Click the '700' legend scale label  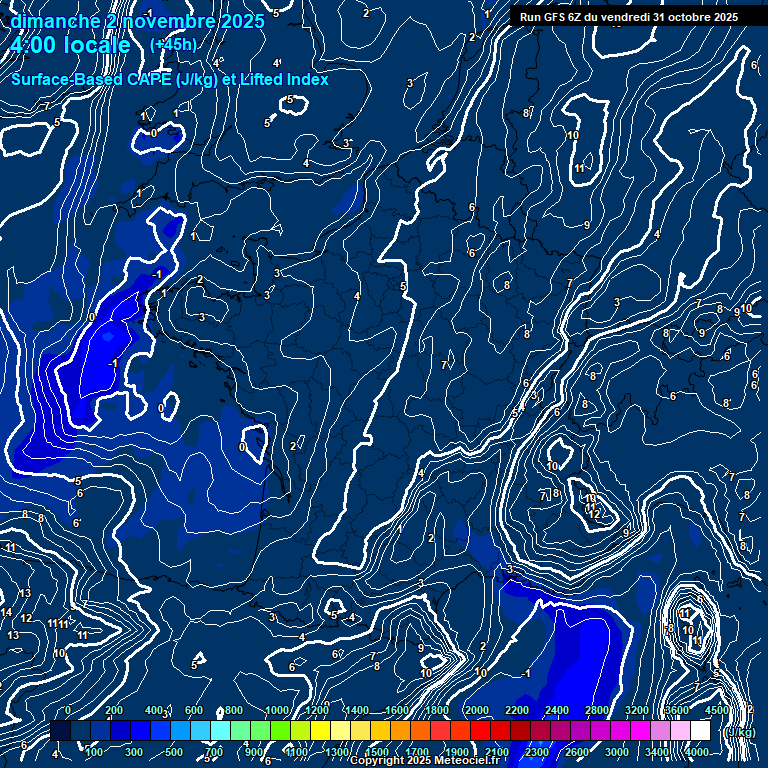coord(214,752)
